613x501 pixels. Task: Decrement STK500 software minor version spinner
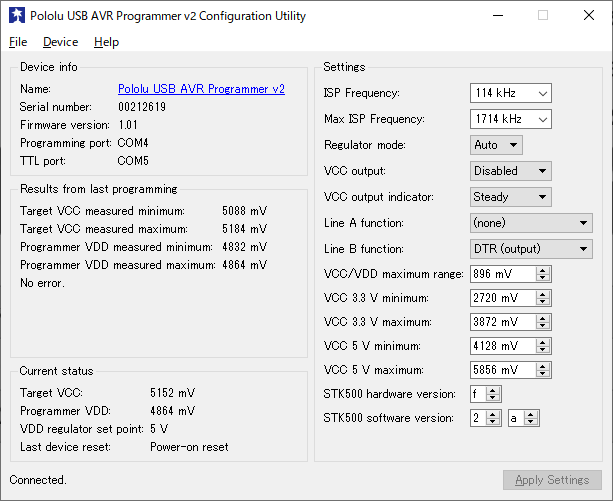pos(531,422)
